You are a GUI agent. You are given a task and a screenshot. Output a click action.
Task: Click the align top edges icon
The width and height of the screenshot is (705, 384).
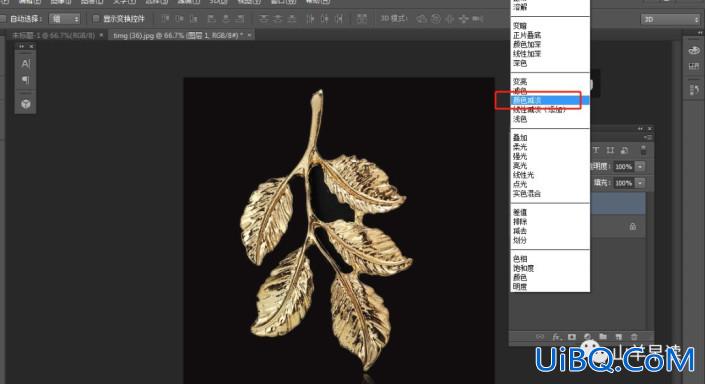(165, 19)
